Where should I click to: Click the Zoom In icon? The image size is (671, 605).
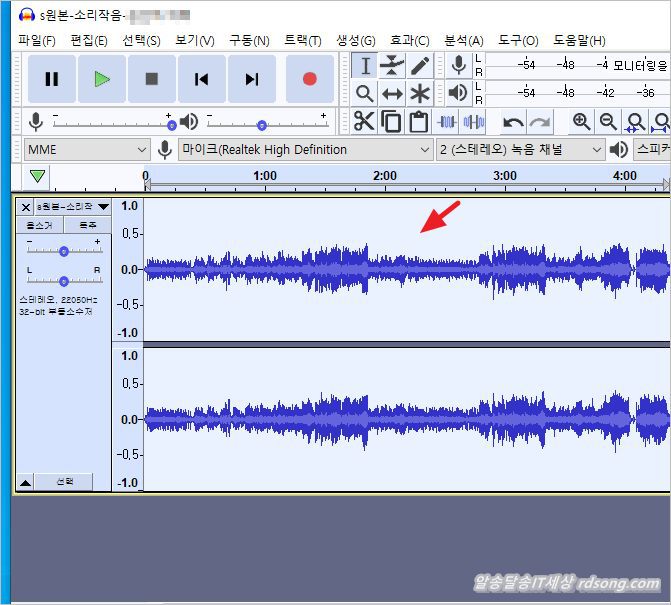582,122
